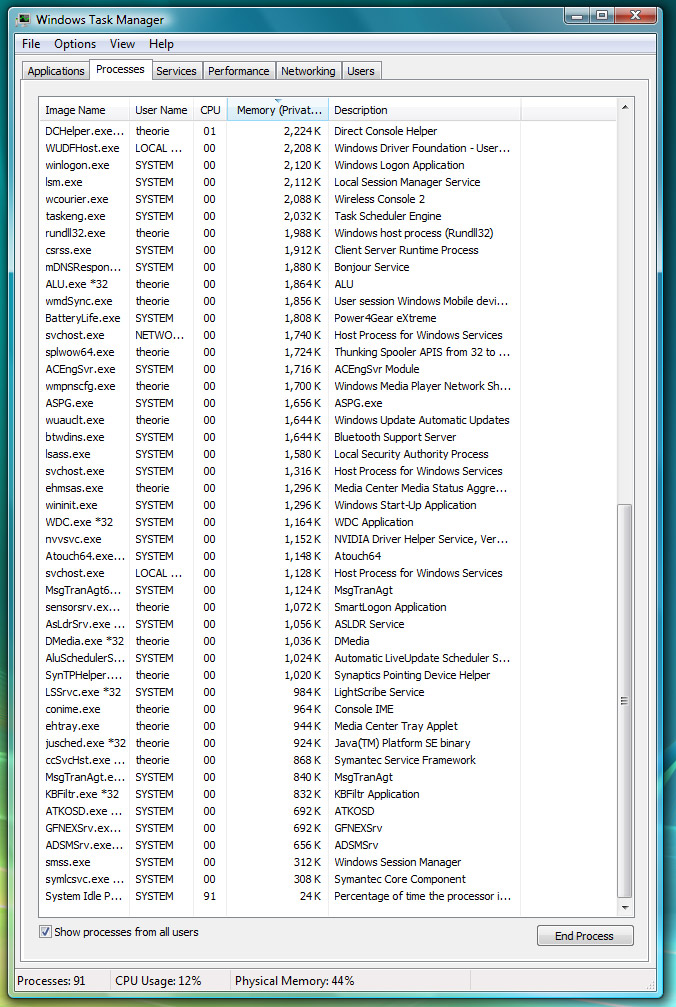
Task: Select the wininit.exe process
Action: (280, 505)
